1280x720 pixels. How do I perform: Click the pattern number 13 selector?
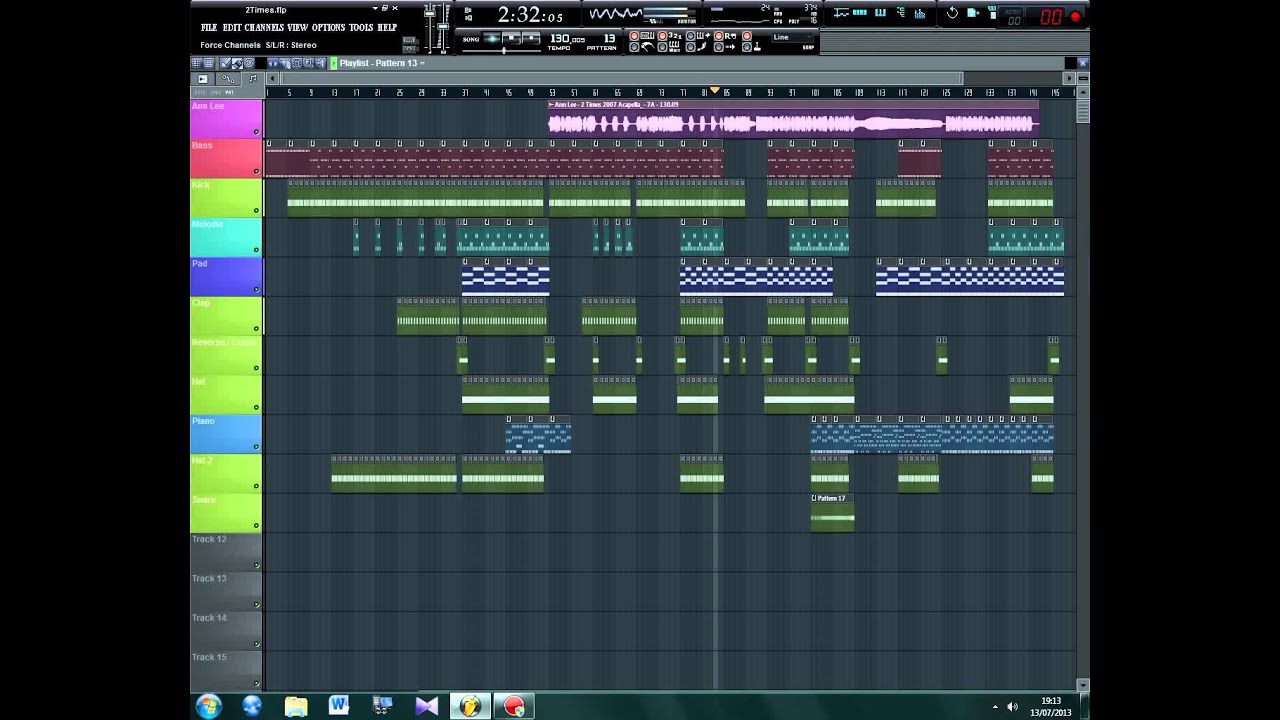pyautogui.click(x=608, y=38)
